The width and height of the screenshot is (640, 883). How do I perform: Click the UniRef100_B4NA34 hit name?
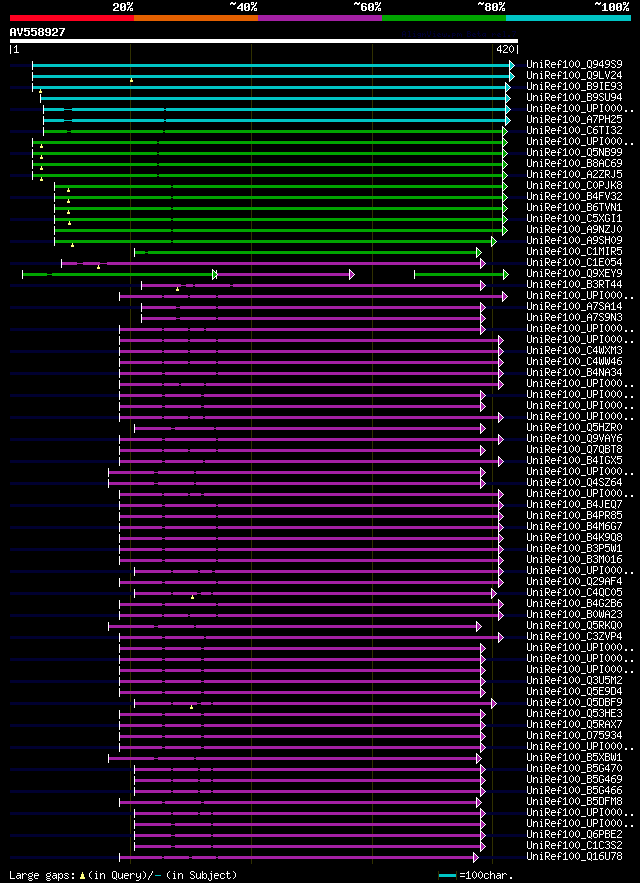[x=574, y=372]
